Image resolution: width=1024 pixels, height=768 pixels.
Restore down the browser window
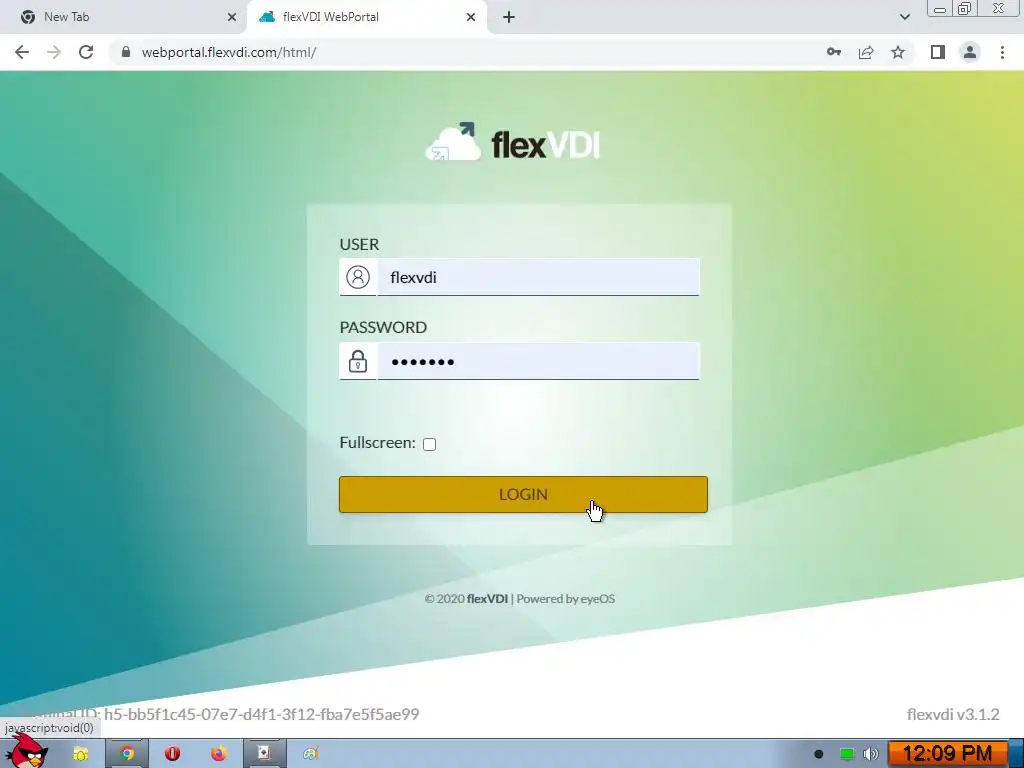coord(965,8)
